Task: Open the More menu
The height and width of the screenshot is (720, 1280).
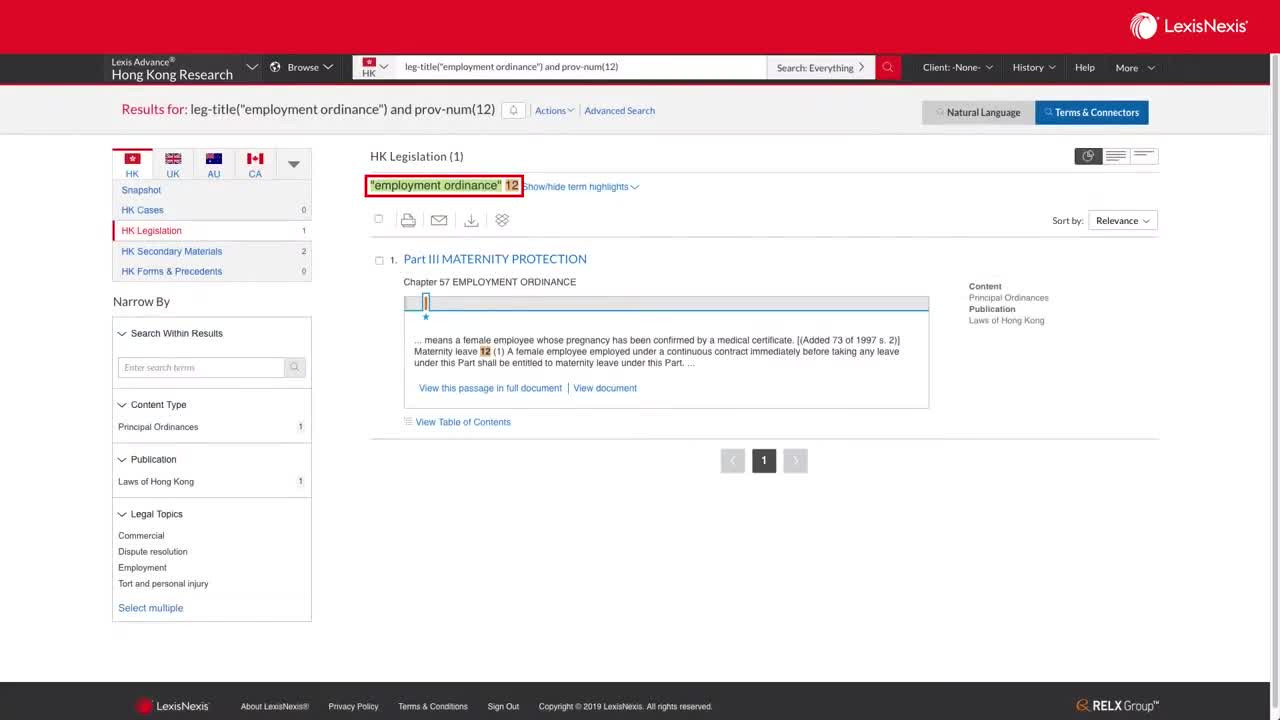Action: tap(1135, 67)
